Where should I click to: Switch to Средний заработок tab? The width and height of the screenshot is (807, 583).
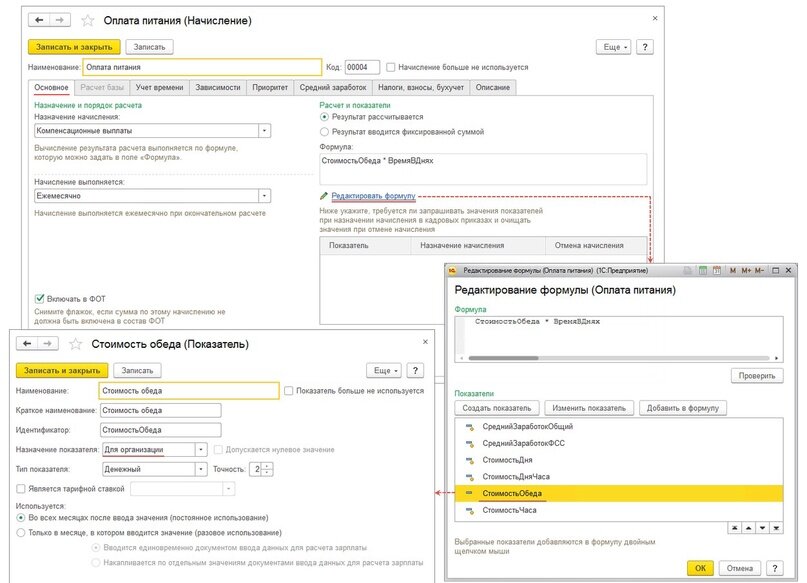click(333, 87)
